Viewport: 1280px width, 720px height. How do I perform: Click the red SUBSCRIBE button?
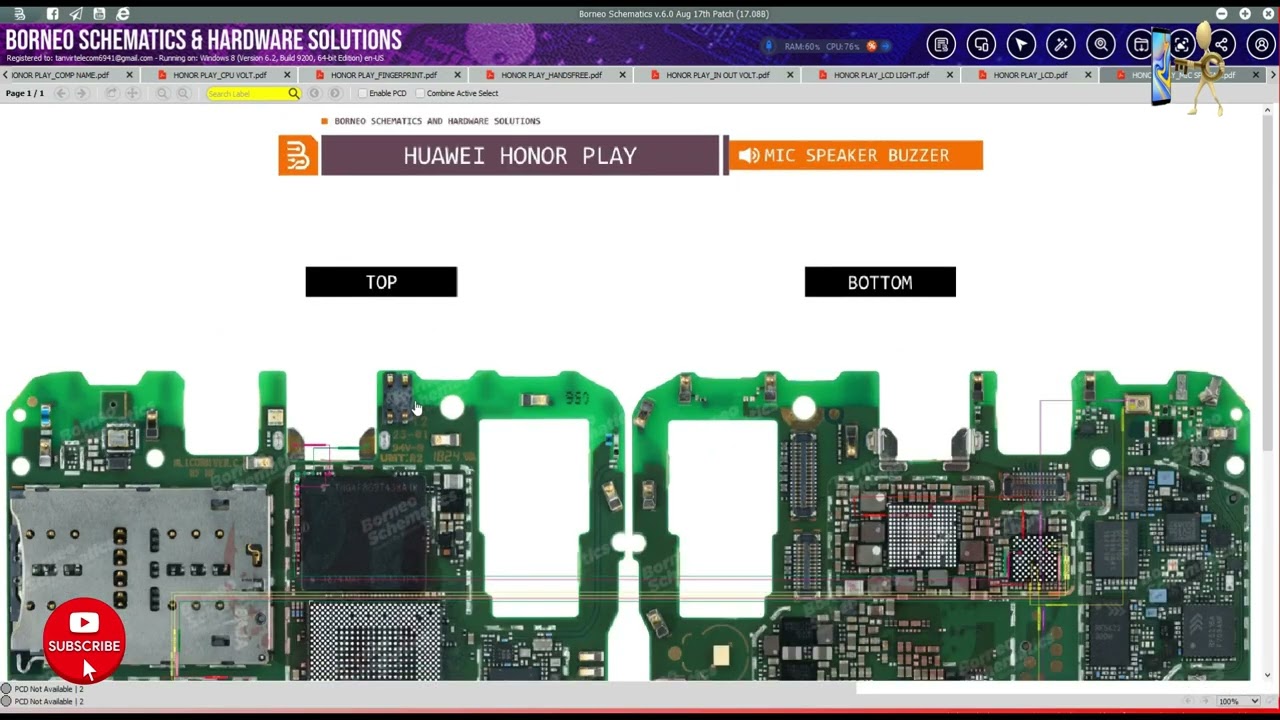[x=84, y=646]
